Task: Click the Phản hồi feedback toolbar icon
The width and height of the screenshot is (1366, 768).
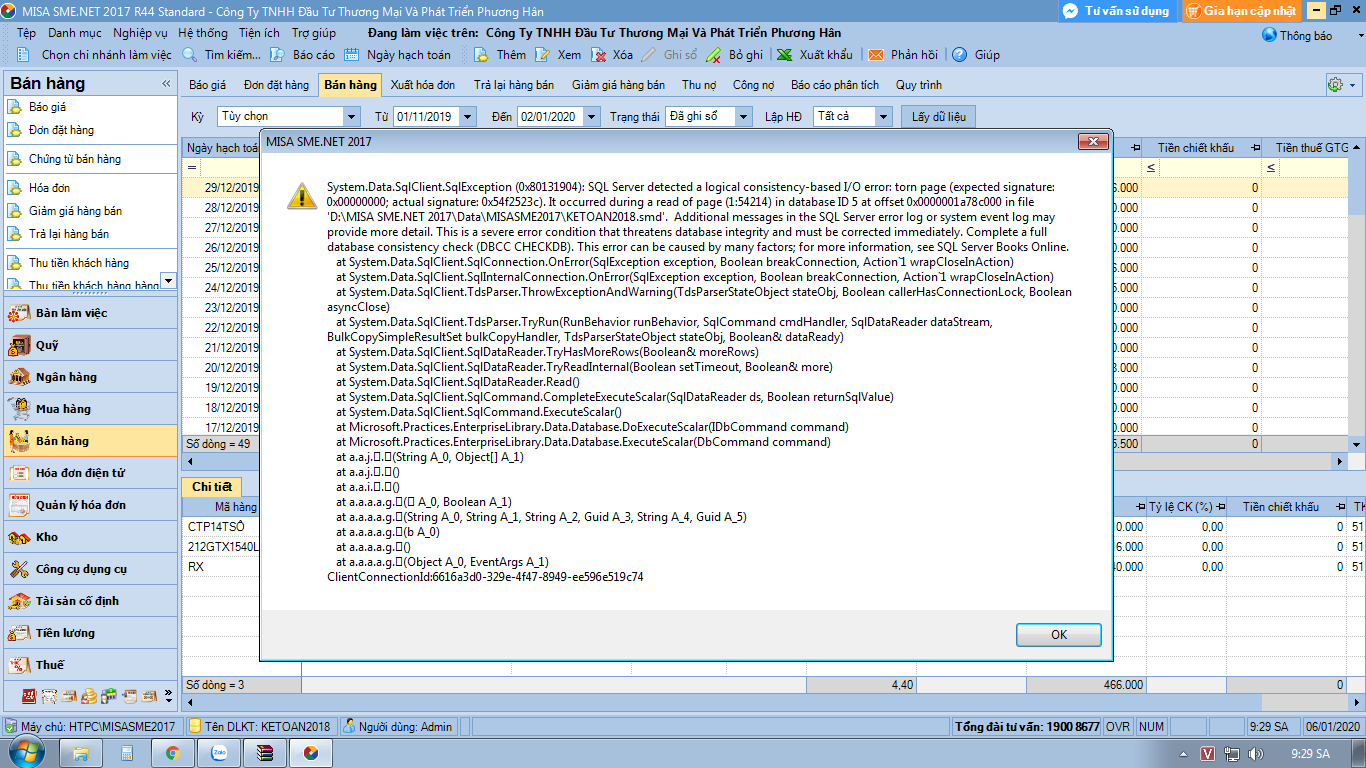Action: pyautogui.click(x=876, y=55)
